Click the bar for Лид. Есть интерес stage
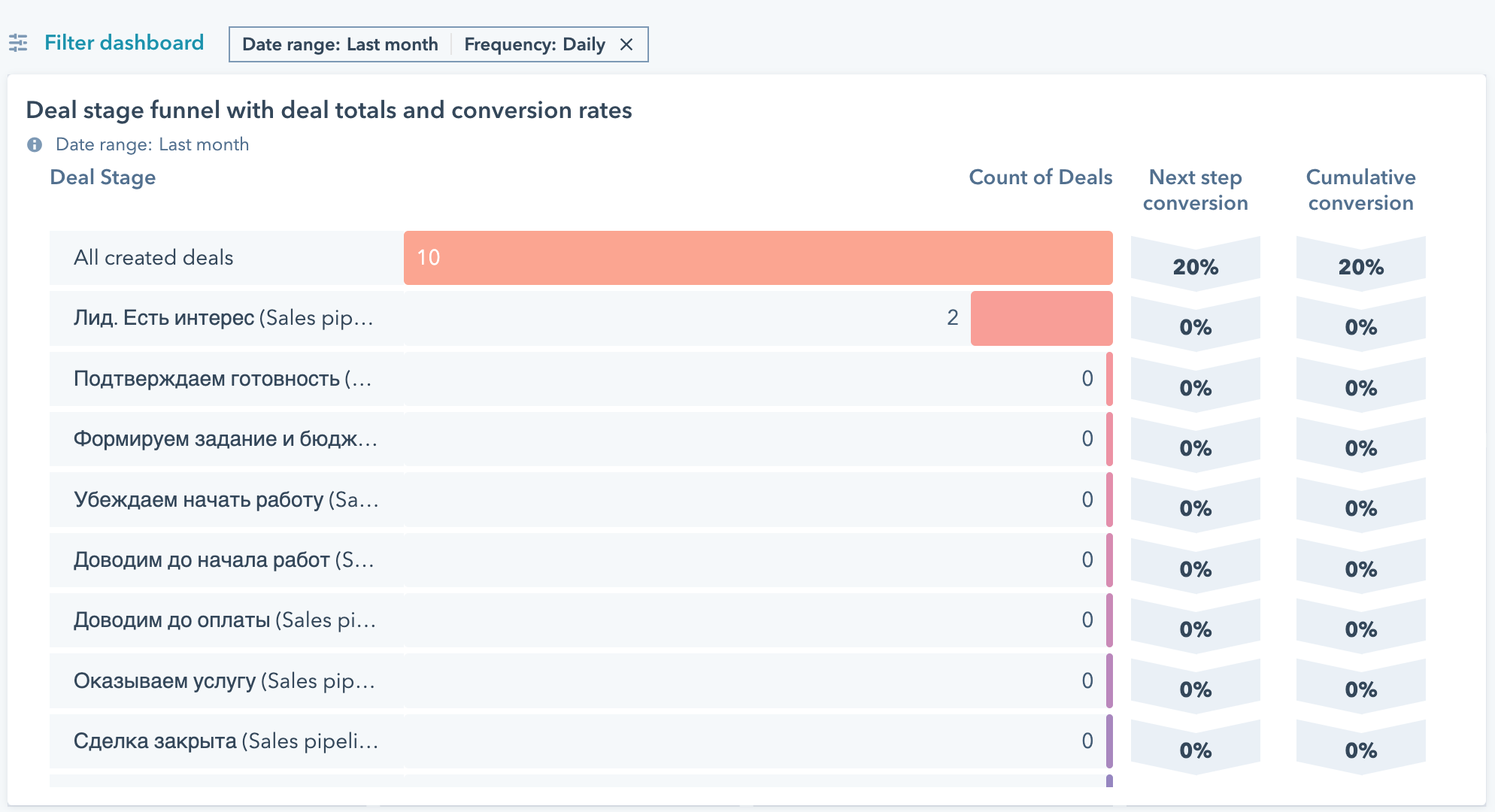 click(x=1042, y=317)
